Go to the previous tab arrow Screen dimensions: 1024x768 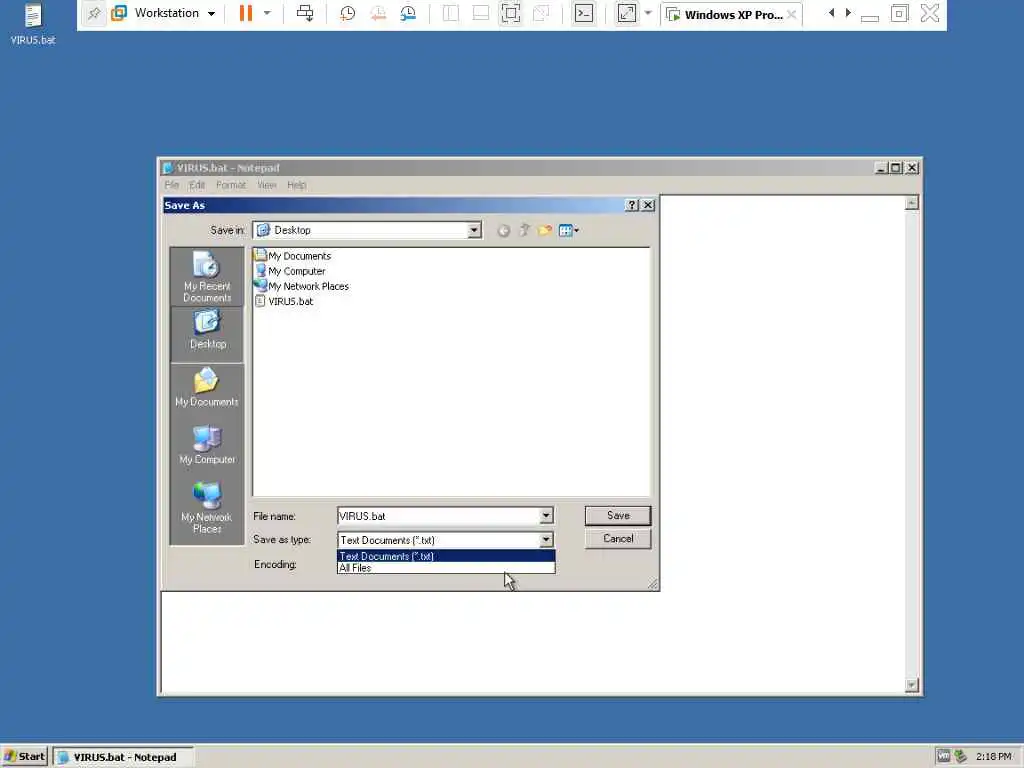coord(831,13)
